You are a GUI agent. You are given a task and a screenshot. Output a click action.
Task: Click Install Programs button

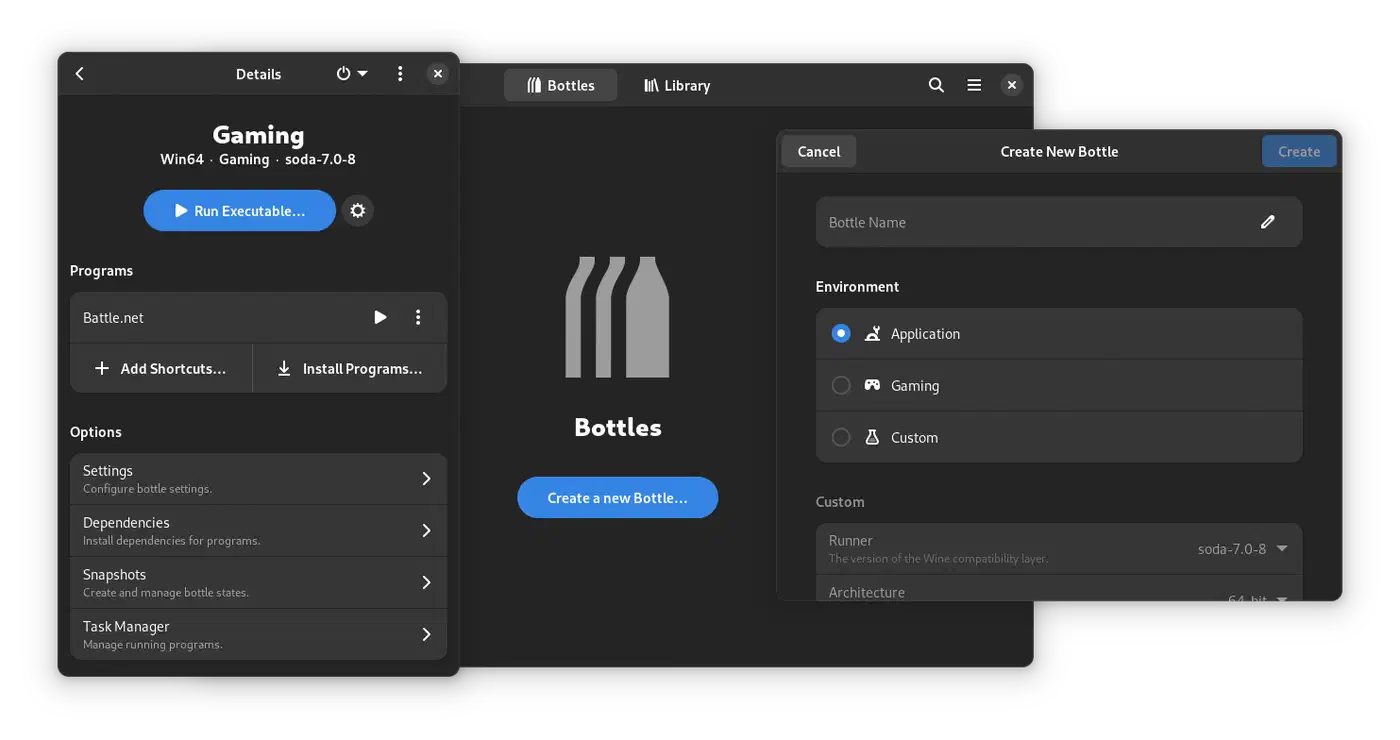point(350,369)
